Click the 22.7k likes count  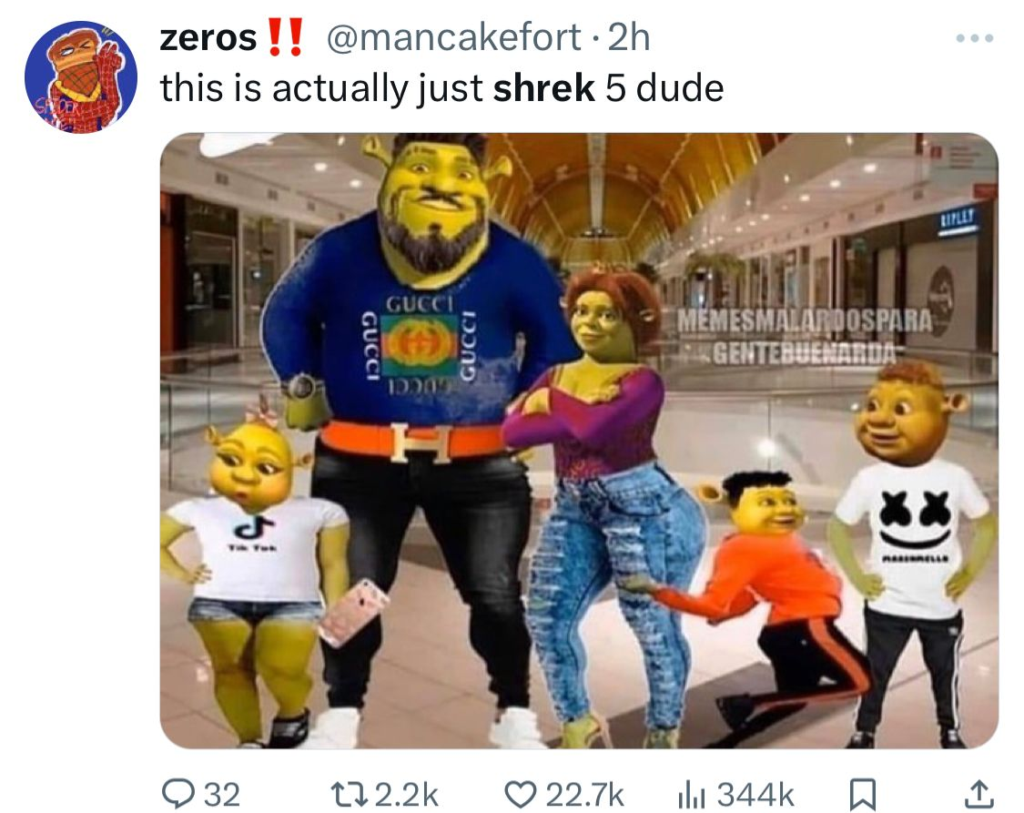pos(584,795)
